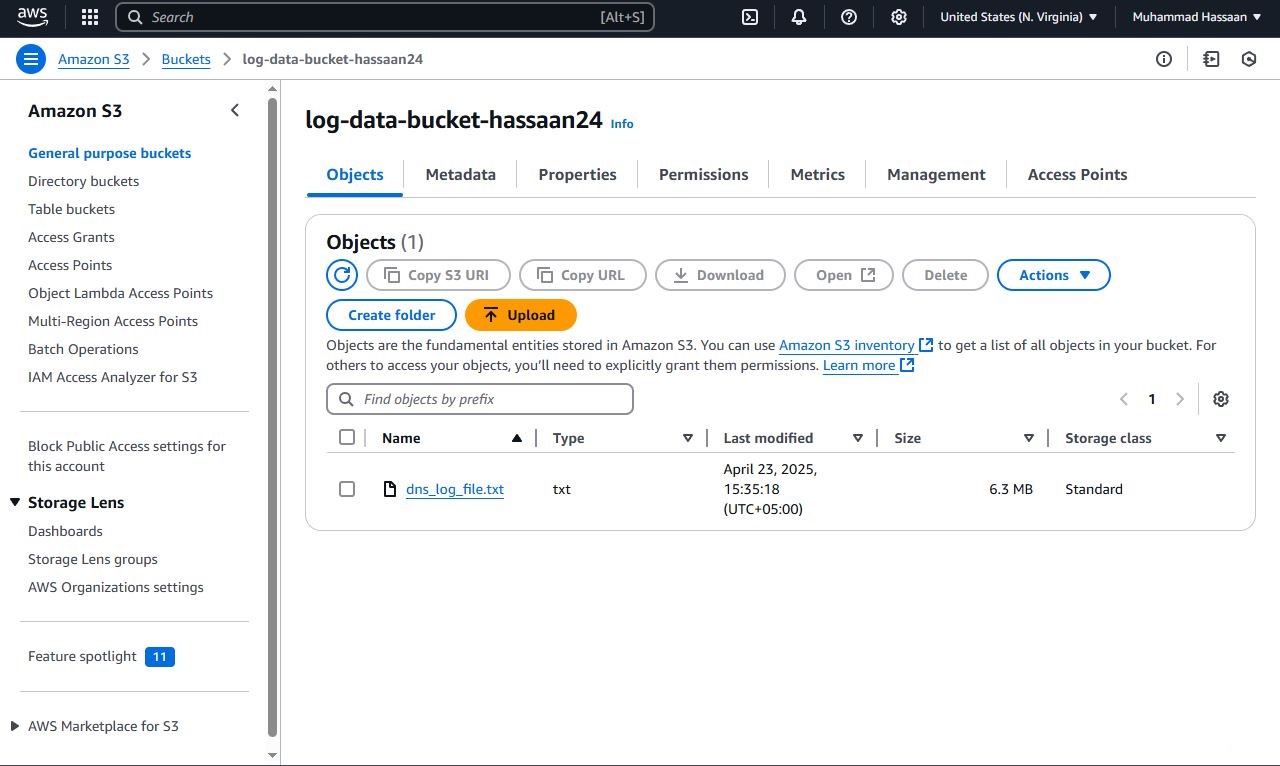Image resolution: width=1280 pixels, height=766 pixels.
Task: Expand AWS Marketplace for S3
Action: coord(15,726)
